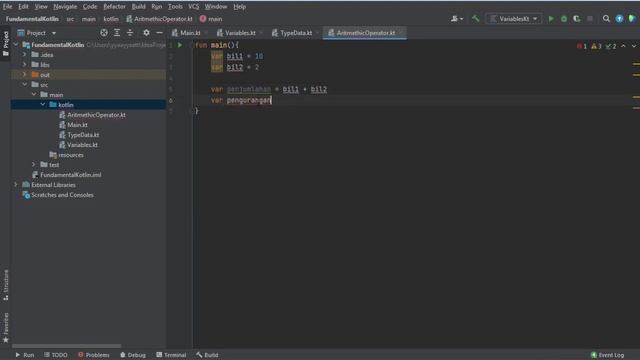The width and height of the screenshot is (640, 360).
Task: Collapse the main folder
Action: (34, 94)
